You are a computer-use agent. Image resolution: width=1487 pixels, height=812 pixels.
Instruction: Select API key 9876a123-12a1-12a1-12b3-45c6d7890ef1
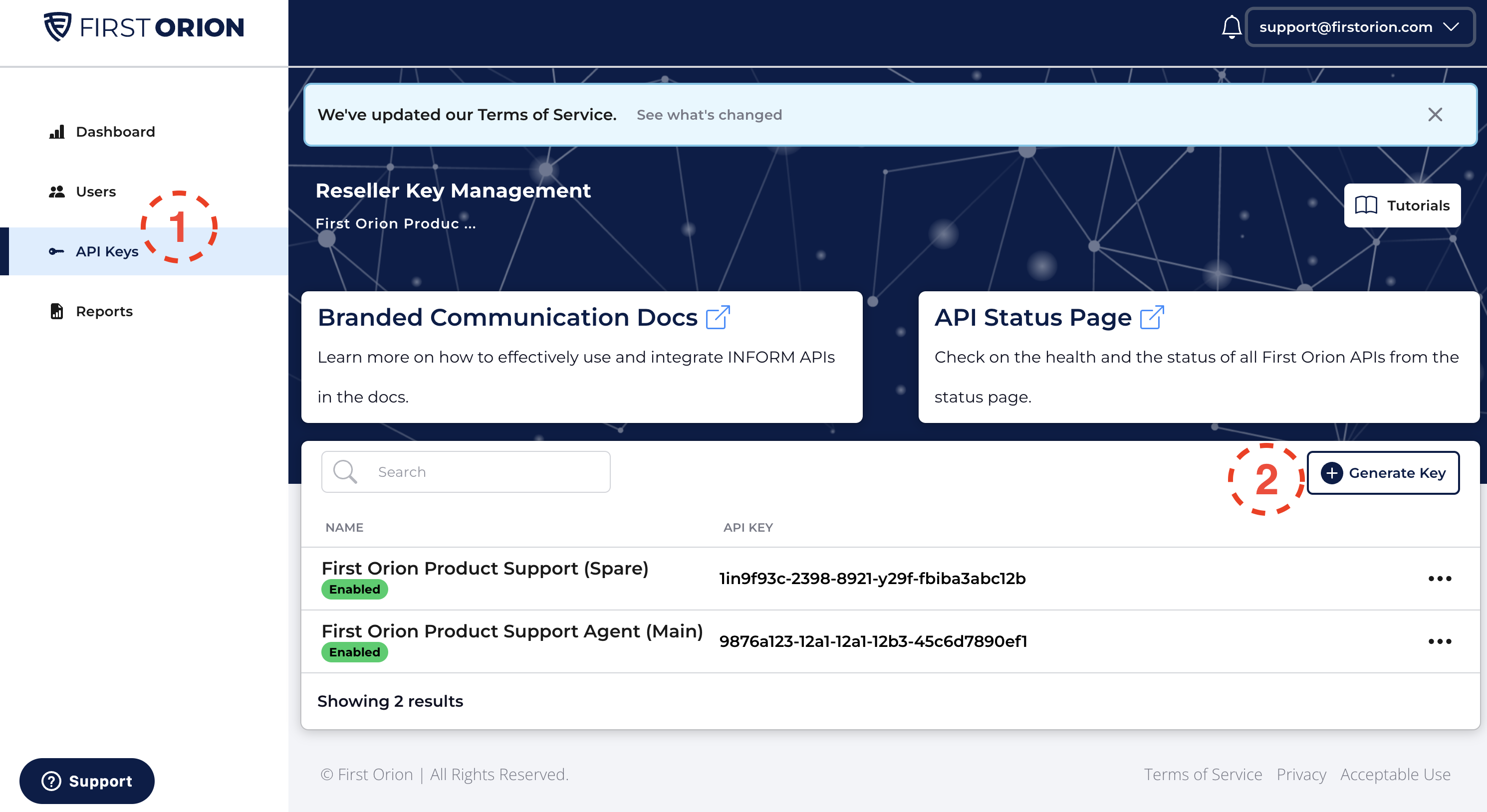point(873,641)
